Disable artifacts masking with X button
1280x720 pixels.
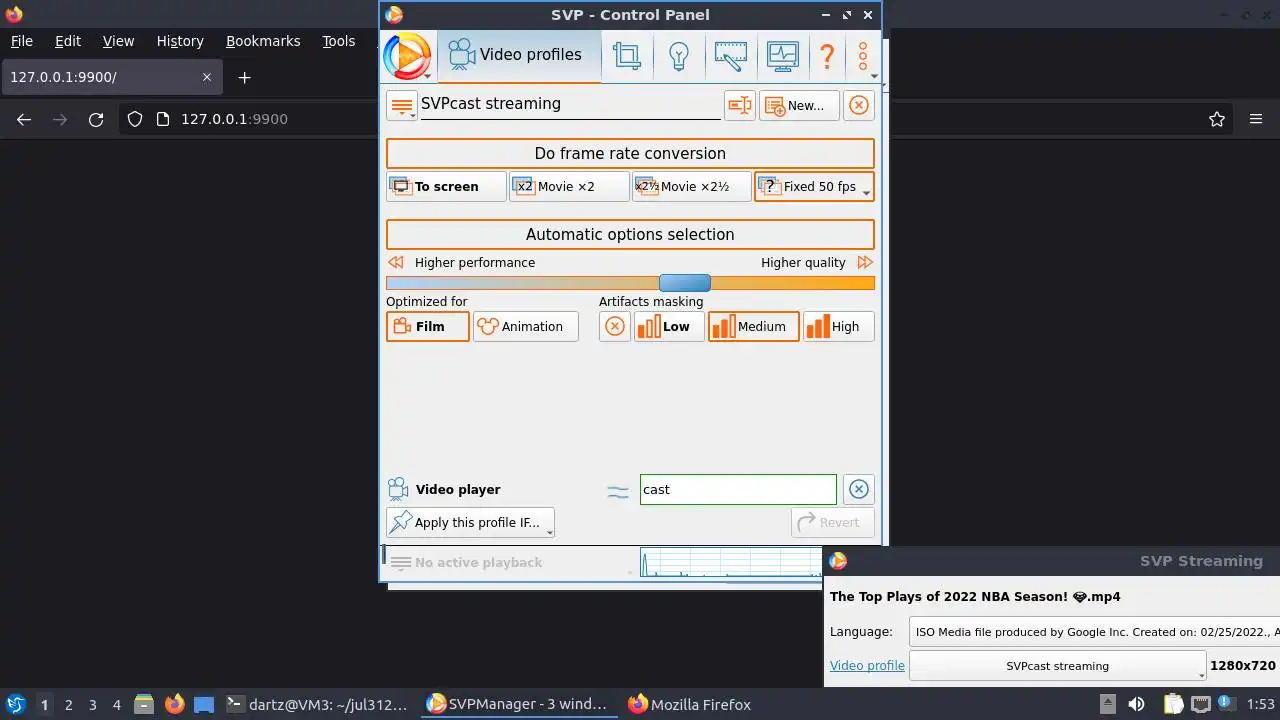click(x=615, y=327)
